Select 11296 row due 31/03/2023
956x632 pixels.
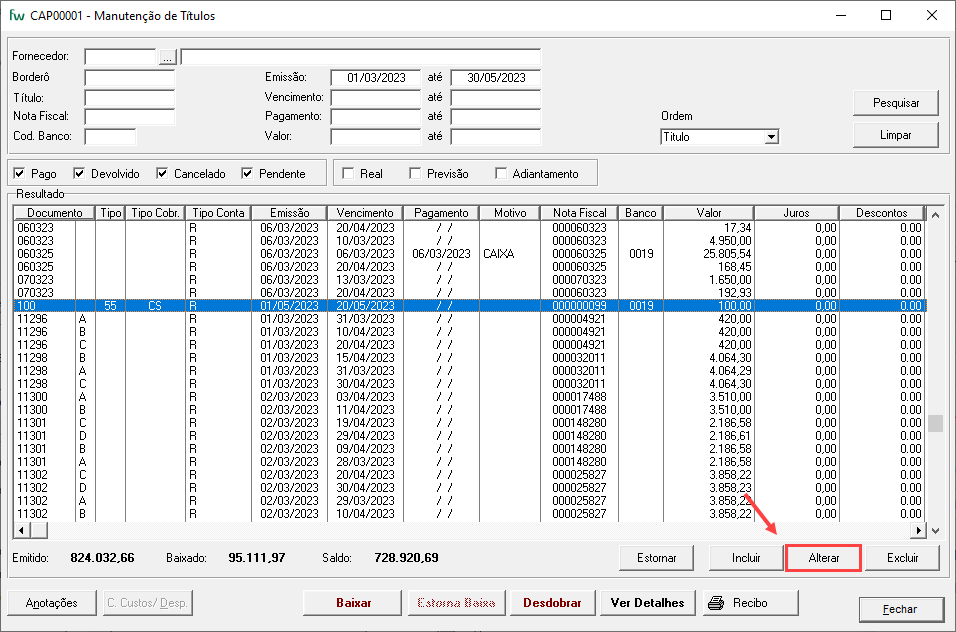click(x=470, y=319)
